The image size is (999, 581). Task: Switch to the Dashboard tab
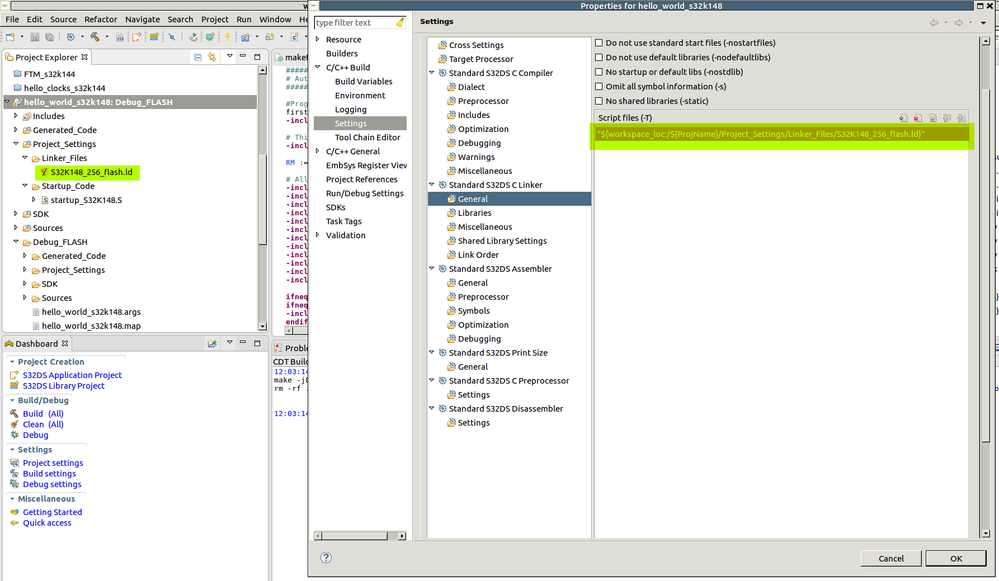(36, 344)
